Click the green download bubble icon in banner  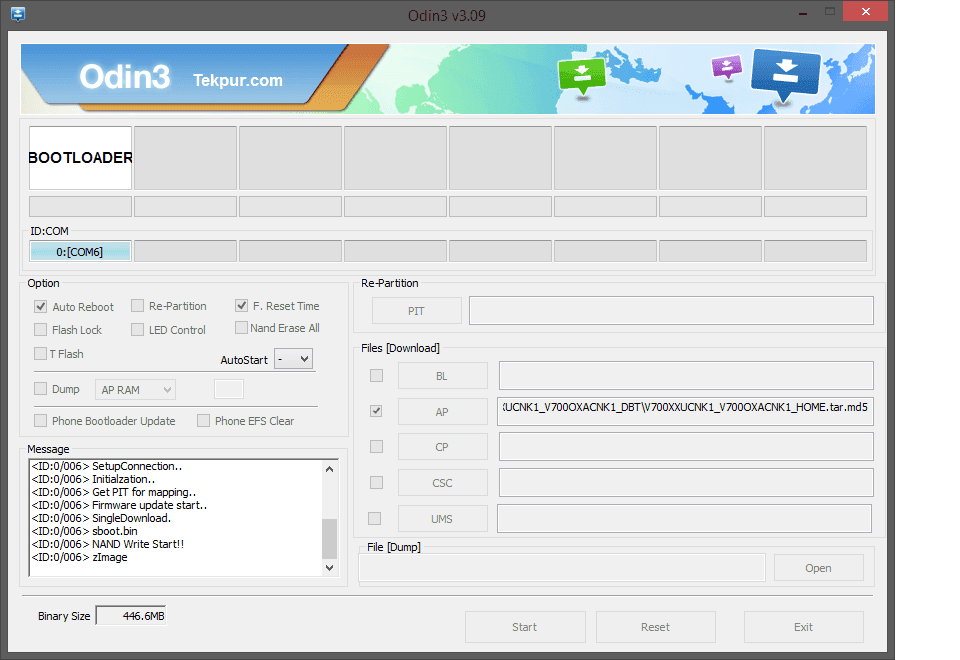pos(582,77)
